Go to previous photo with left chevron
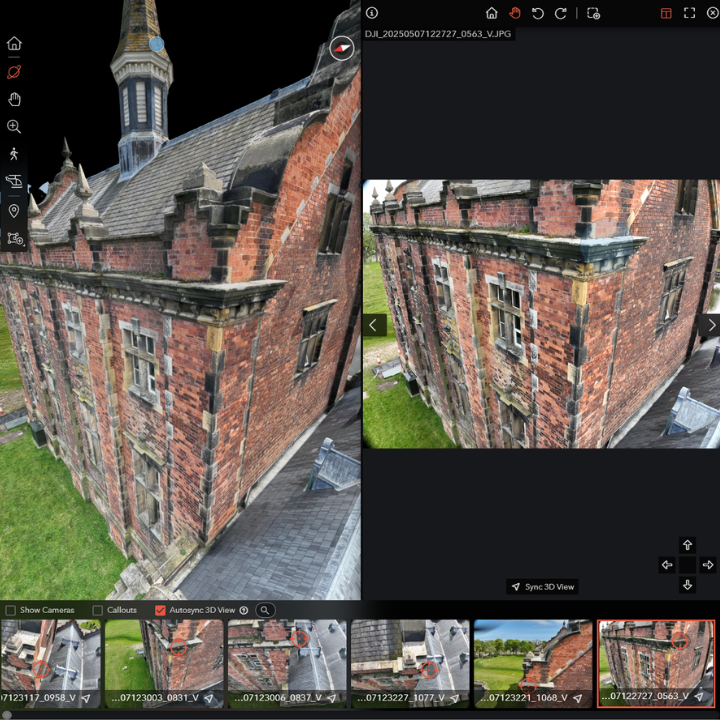720x720 pixels. [x=374, y=326]
